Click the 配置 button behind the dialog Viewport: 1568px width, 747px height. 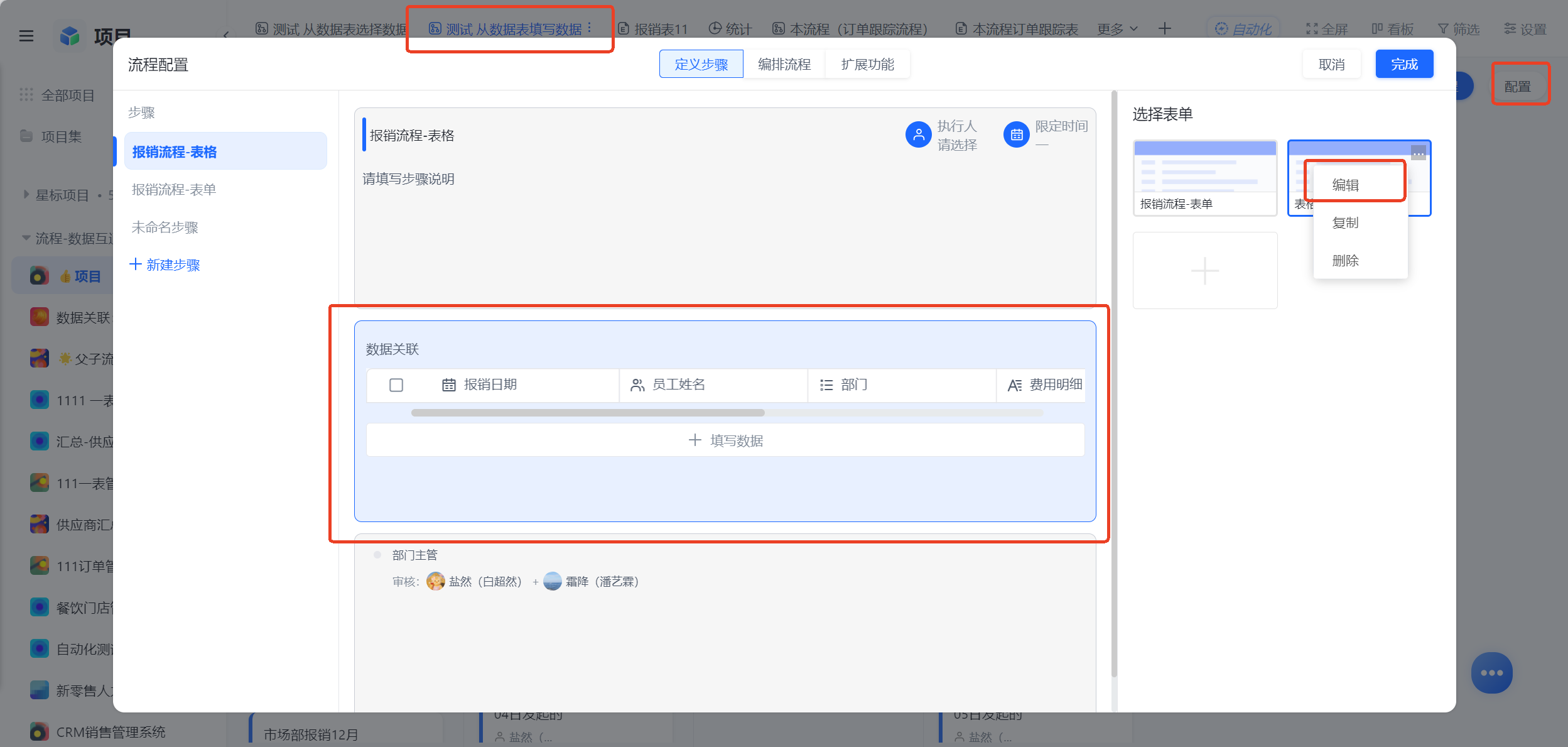(1517, 86)
